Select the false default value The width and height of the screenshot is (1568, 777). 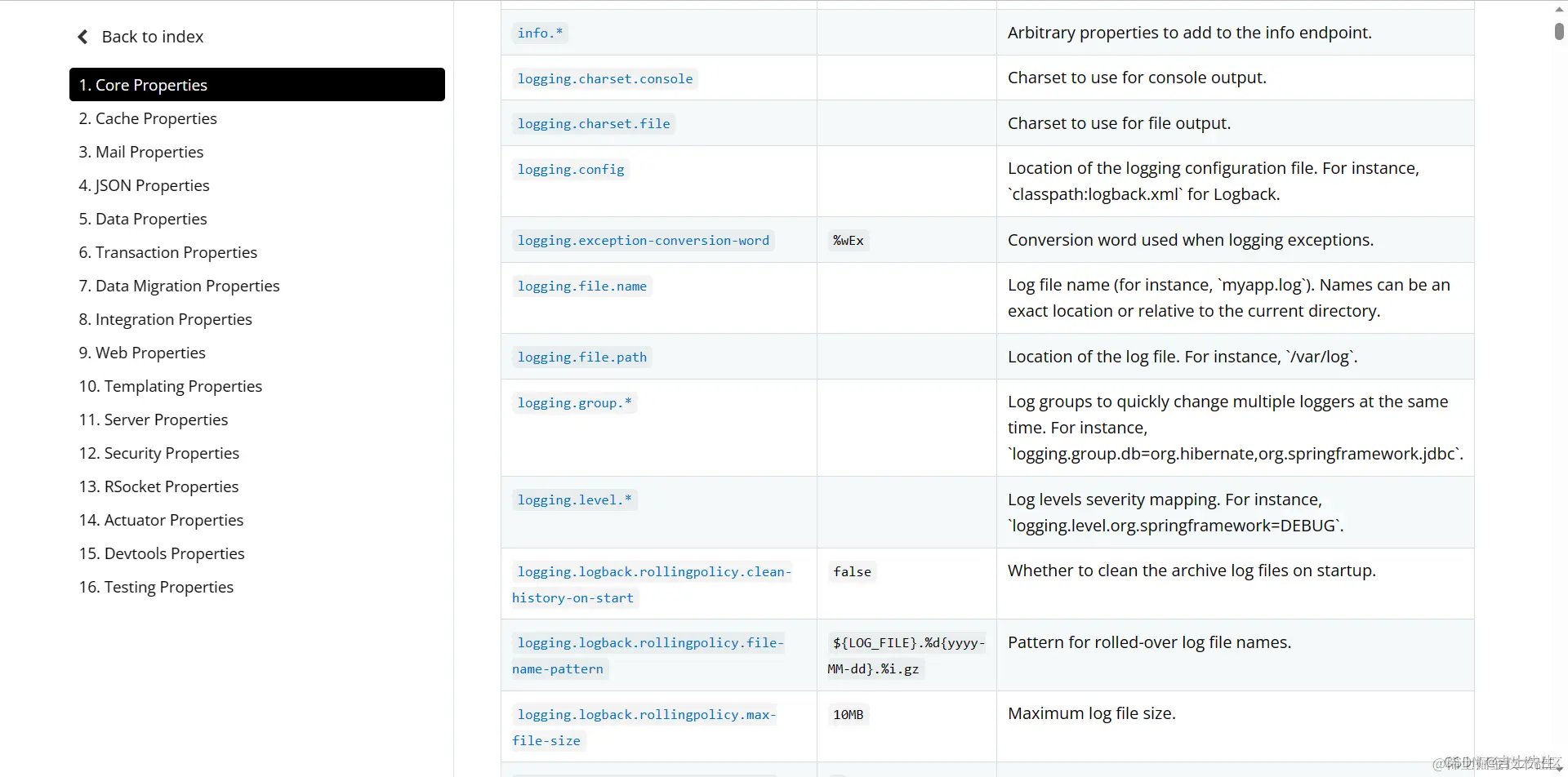(x=852, y=571)
